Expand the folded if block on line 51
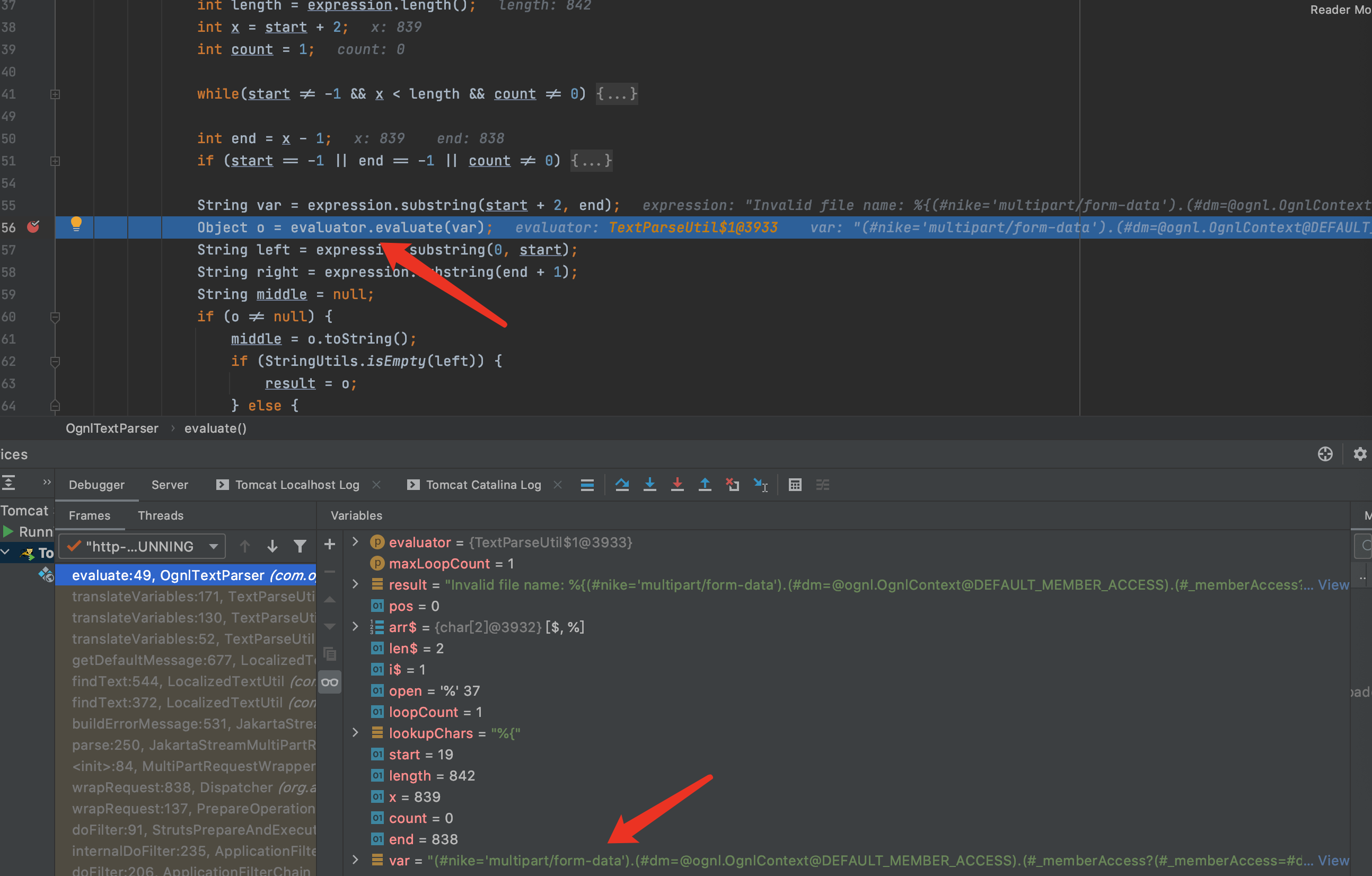The image size is (1372, 876). 55,161
